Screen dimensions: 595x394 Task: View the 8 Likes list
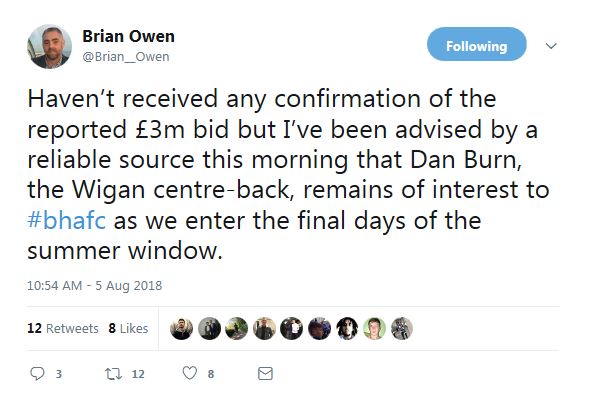click(x=128, y=328)
